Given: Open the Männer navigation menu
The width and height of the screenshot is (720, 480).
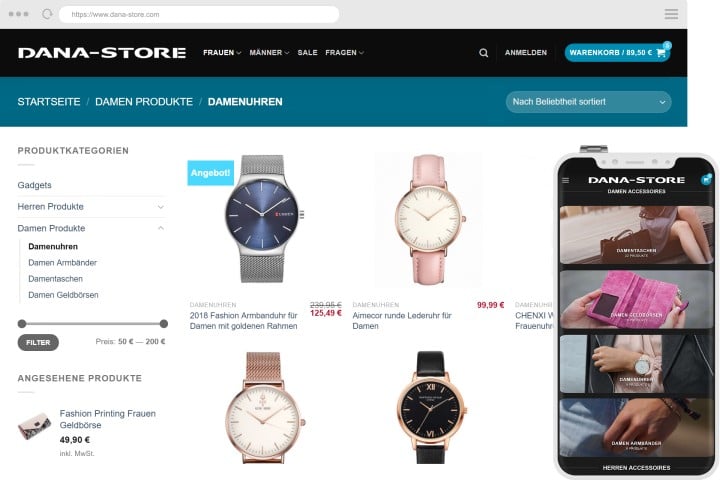Looking at the screenshot, I should pyautogui.click(x=269, y=53).
